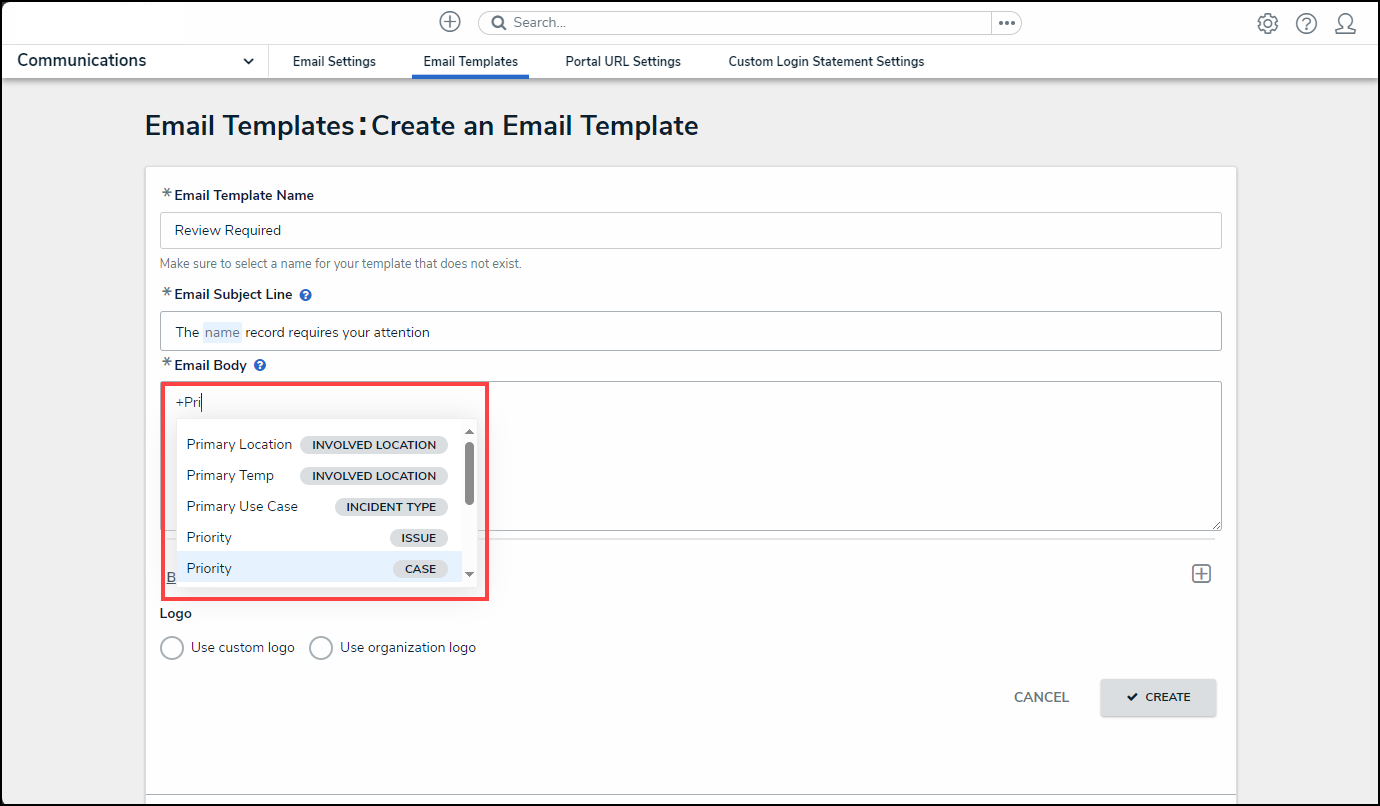
Task: Expand the Communications dropdown menu
Action: pyautogui.click(x=248, y=61)
